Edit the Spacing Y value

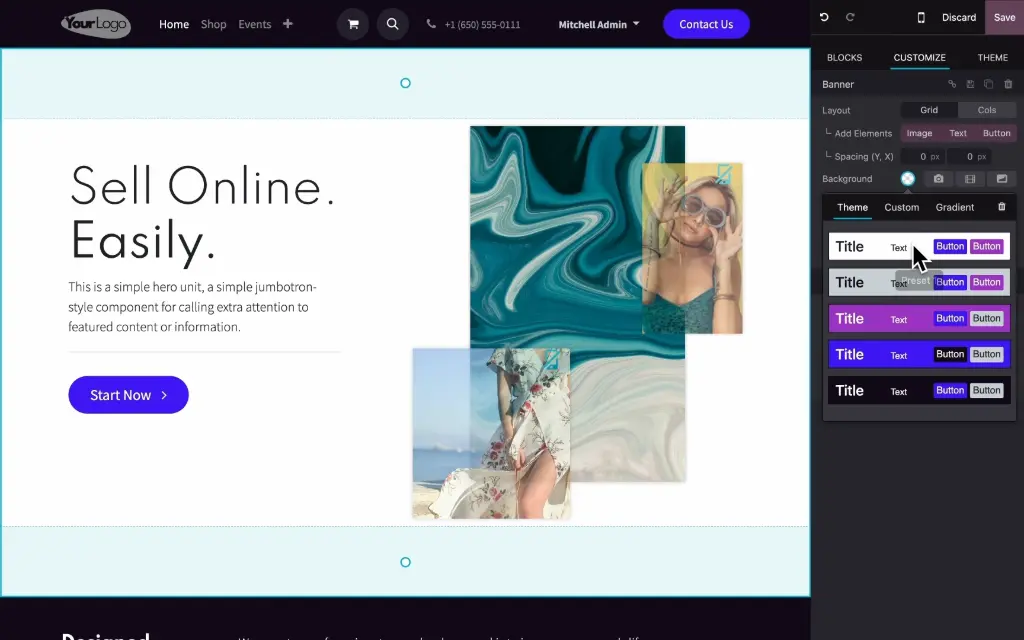tap(921, 157)
